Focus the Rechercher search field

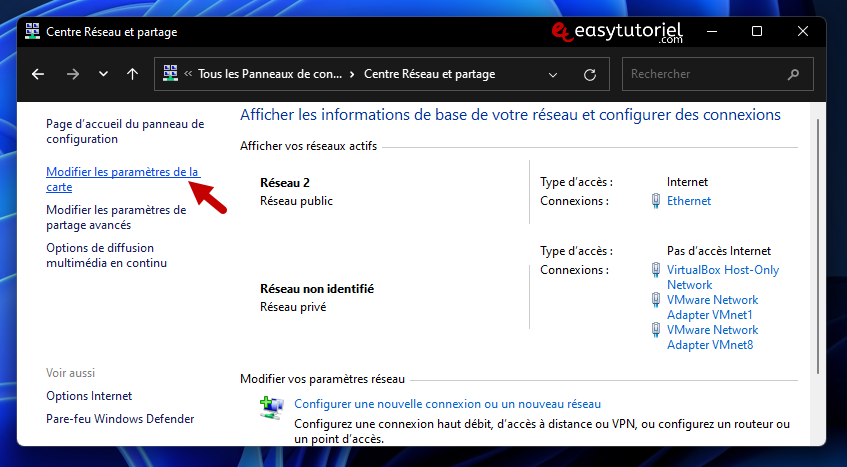click(718, 74)
